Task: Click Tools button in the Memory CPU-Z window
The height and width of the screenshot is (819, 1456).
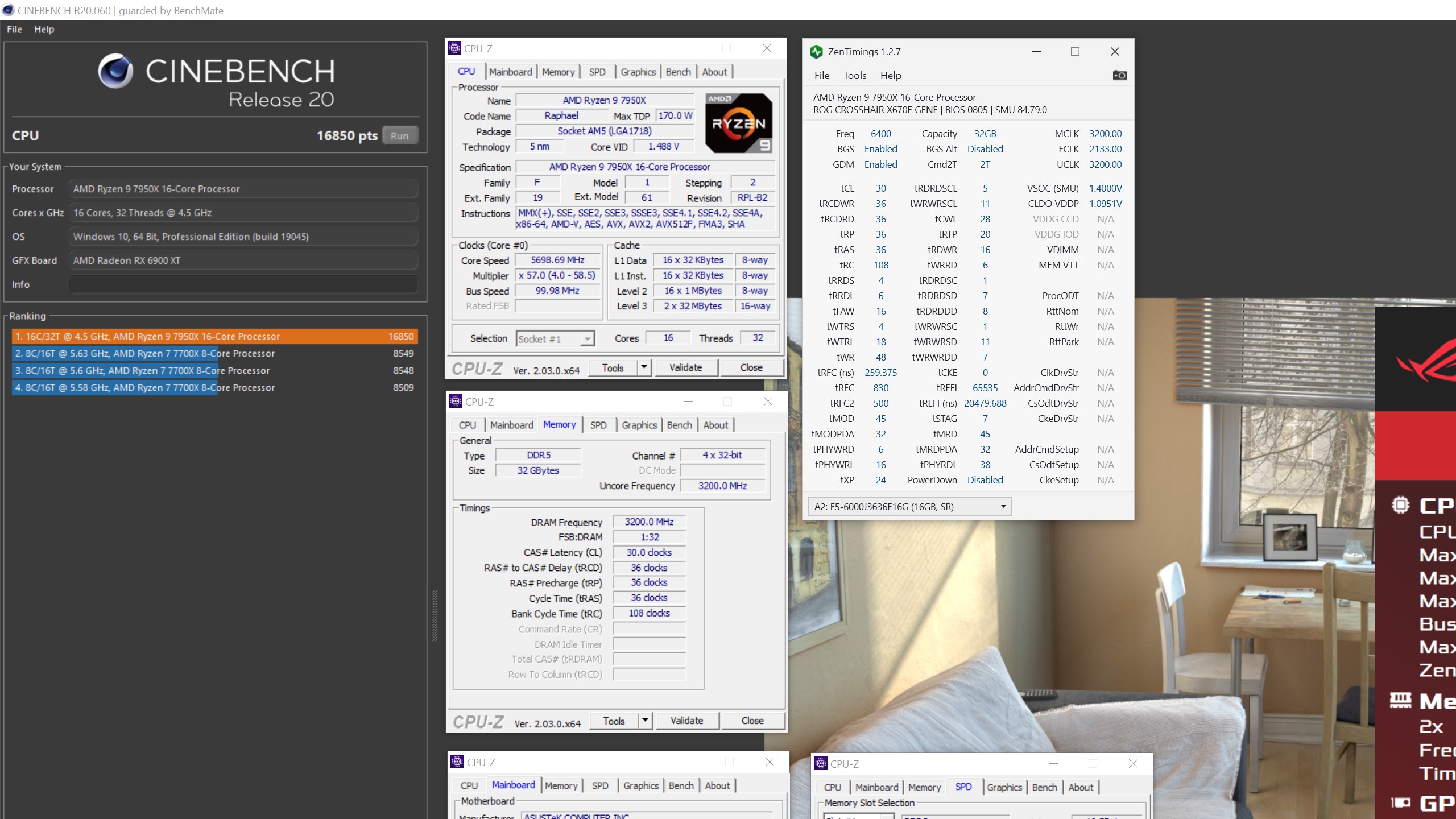Action: point(614,721)
